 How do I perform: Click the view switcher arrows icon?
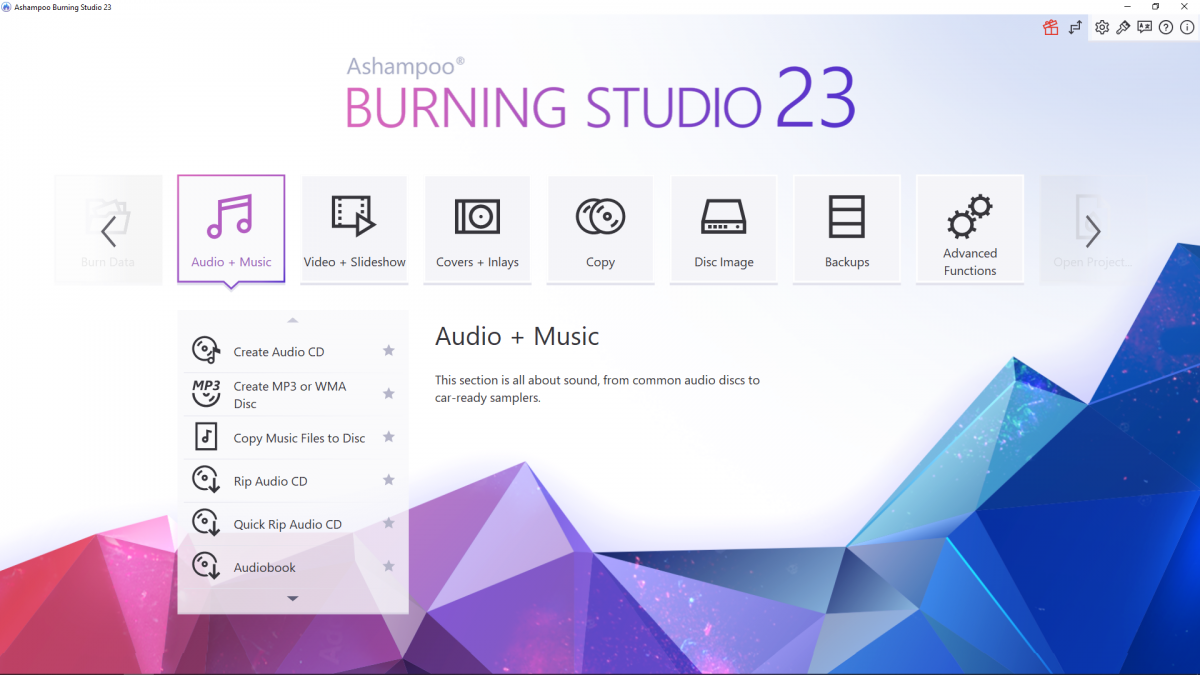coord(1075,28)
